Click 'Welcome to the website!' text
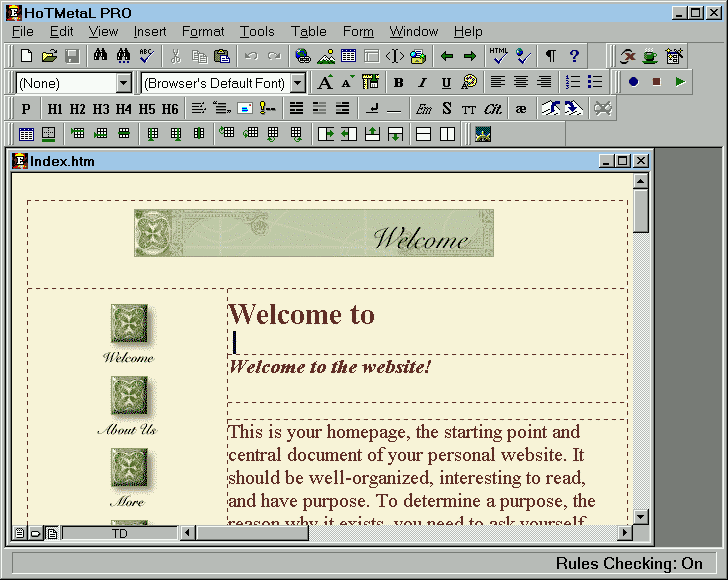Viewport: 728px width, 580px height. (330, 367)
